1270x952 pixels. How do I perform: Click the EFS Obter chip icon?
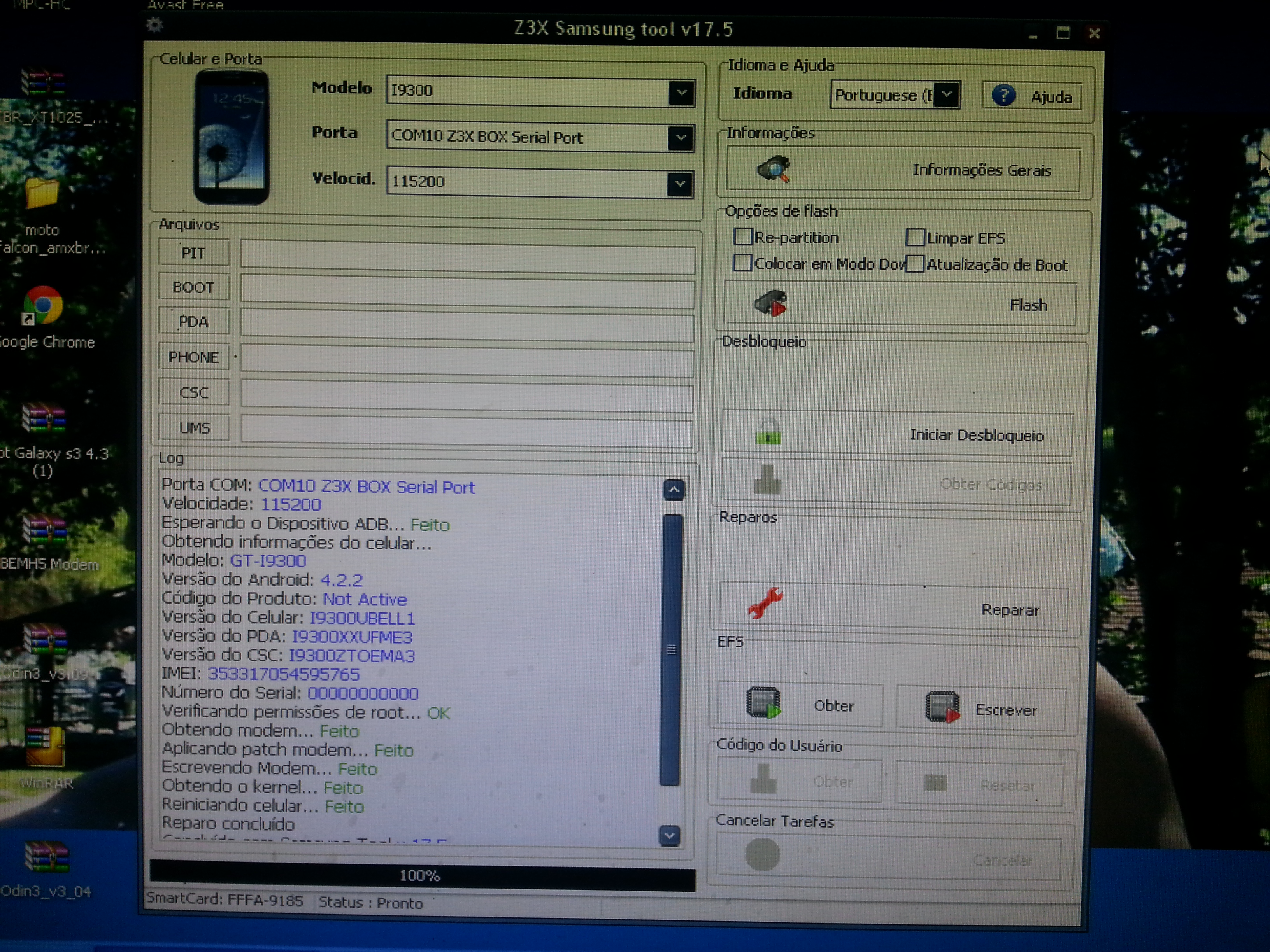click(764, 703)
